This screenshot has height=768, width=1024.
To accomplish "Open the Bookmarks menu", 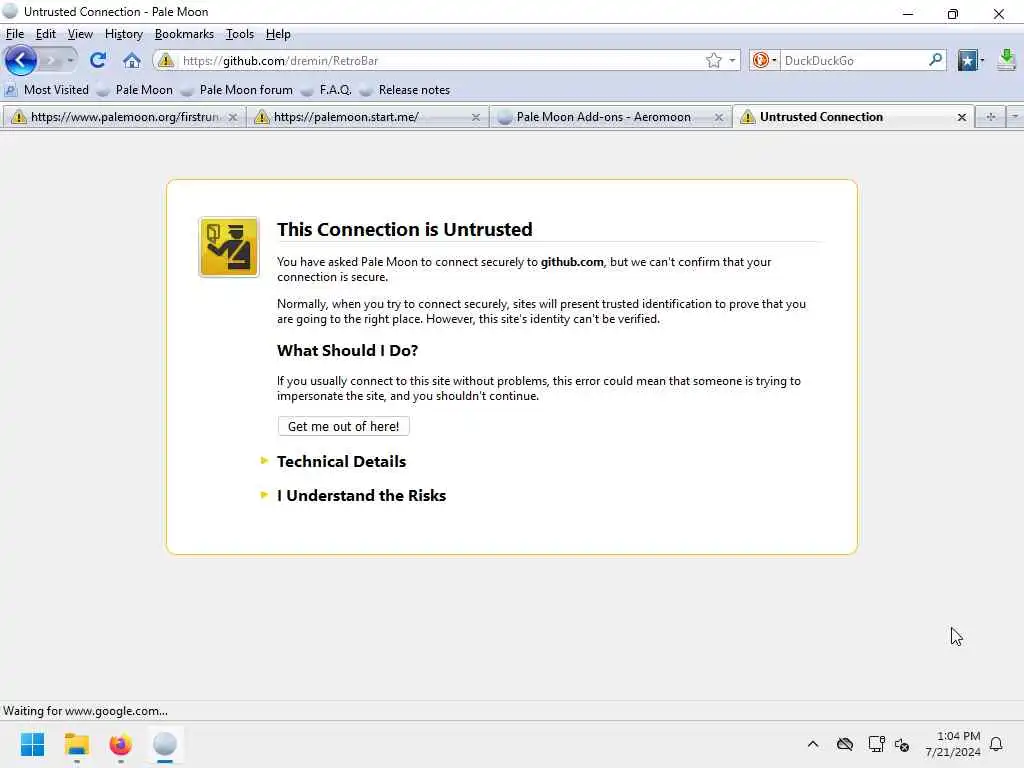I will 184,34.
